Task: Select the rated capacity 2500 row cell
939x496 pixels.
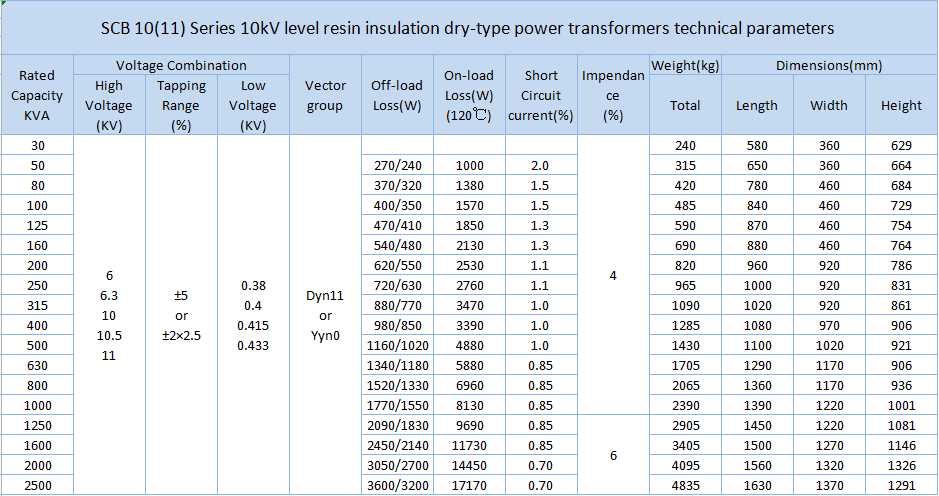Action: click(37, 486)
